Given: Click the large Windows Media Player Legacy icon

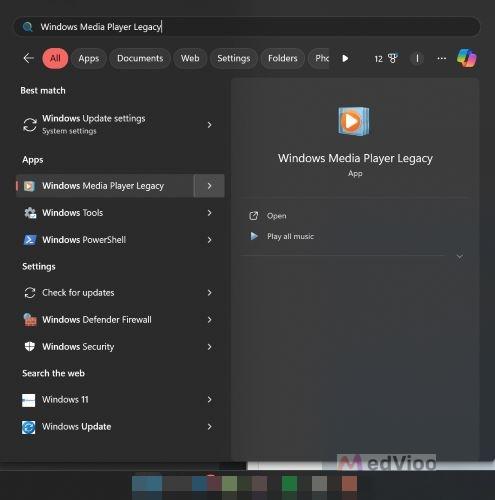Looking at the screenshot, I should [354, 121].
